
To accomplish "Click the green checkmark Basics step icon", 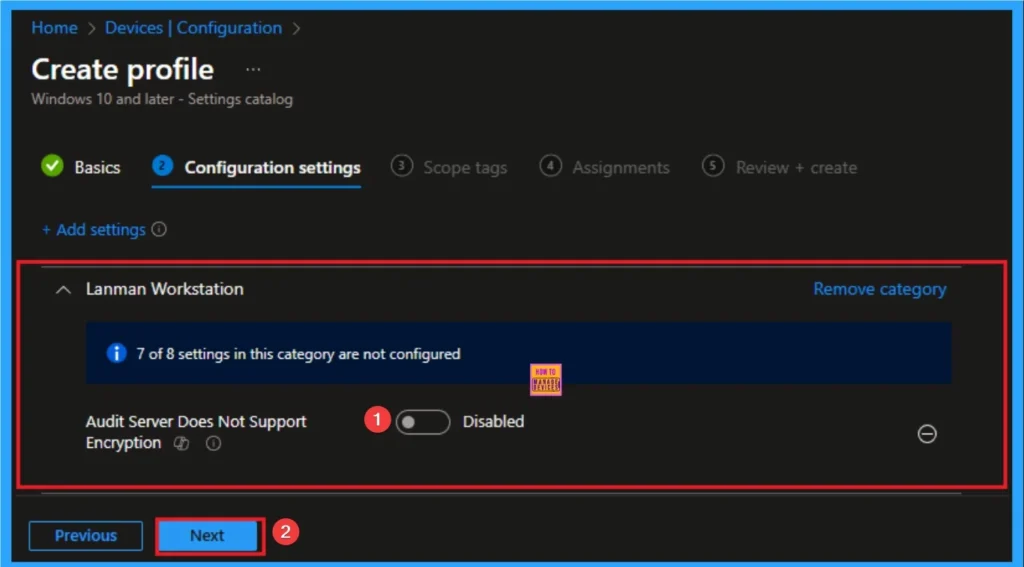I will click(52, 167).
